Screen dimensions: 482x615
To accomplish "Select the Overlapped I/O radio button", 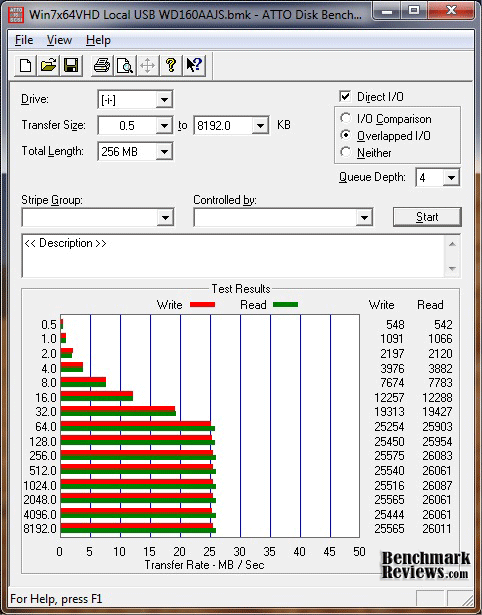I will pos(346,135).
